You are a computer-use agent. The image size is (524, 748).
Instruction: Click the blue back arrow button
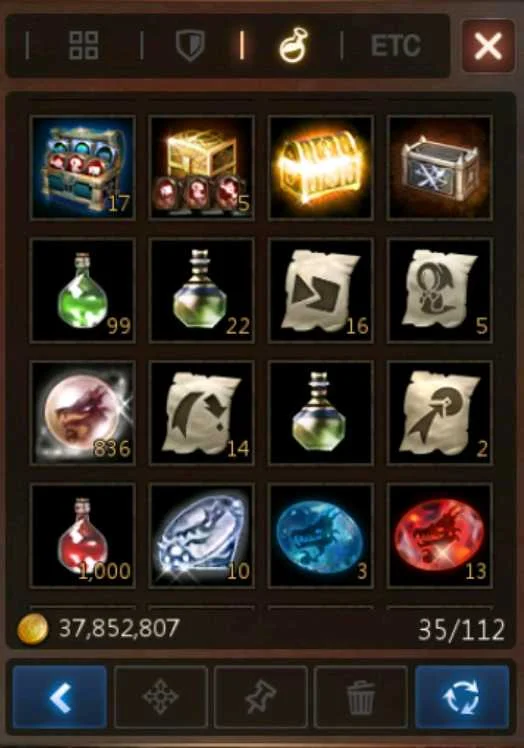(60, 697)
